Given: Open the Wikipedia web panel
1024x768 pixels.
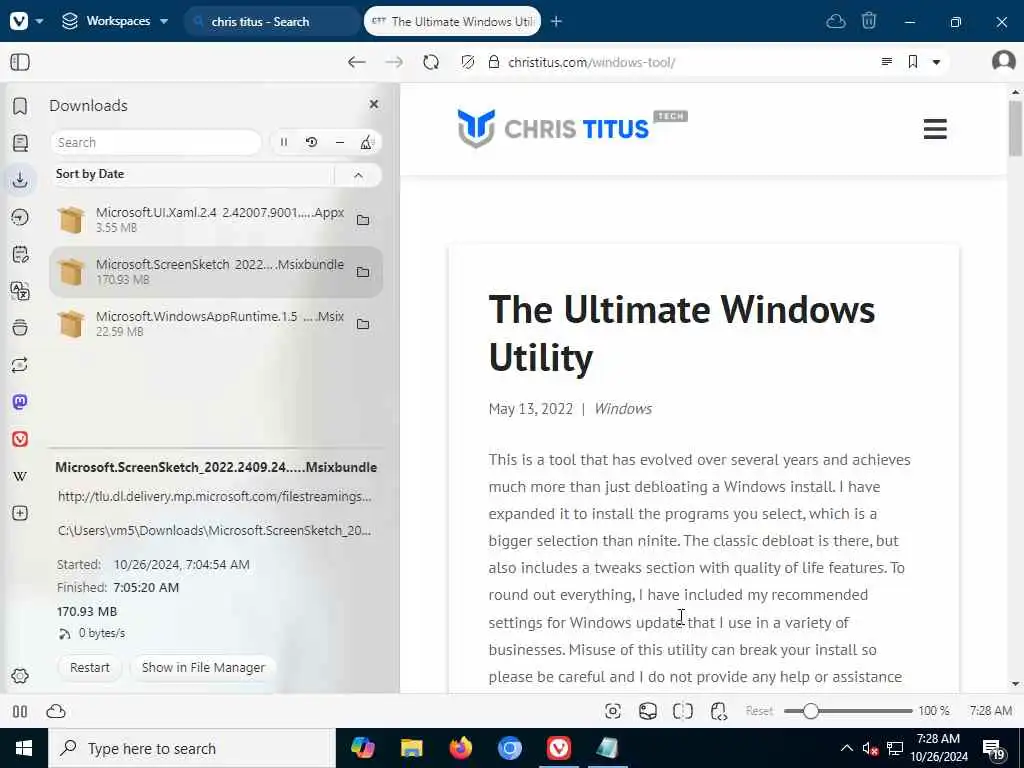Looking at the screenshot, I should (20, 476).
